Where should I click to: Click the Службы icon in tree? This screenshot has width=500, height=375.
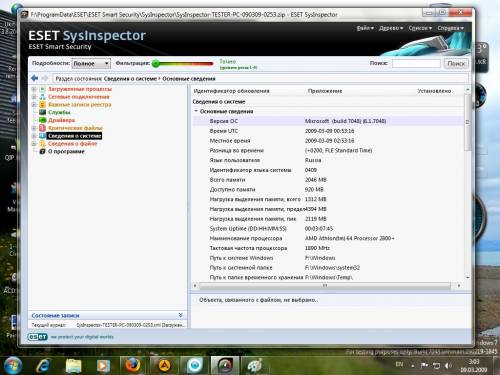point(42,112)
